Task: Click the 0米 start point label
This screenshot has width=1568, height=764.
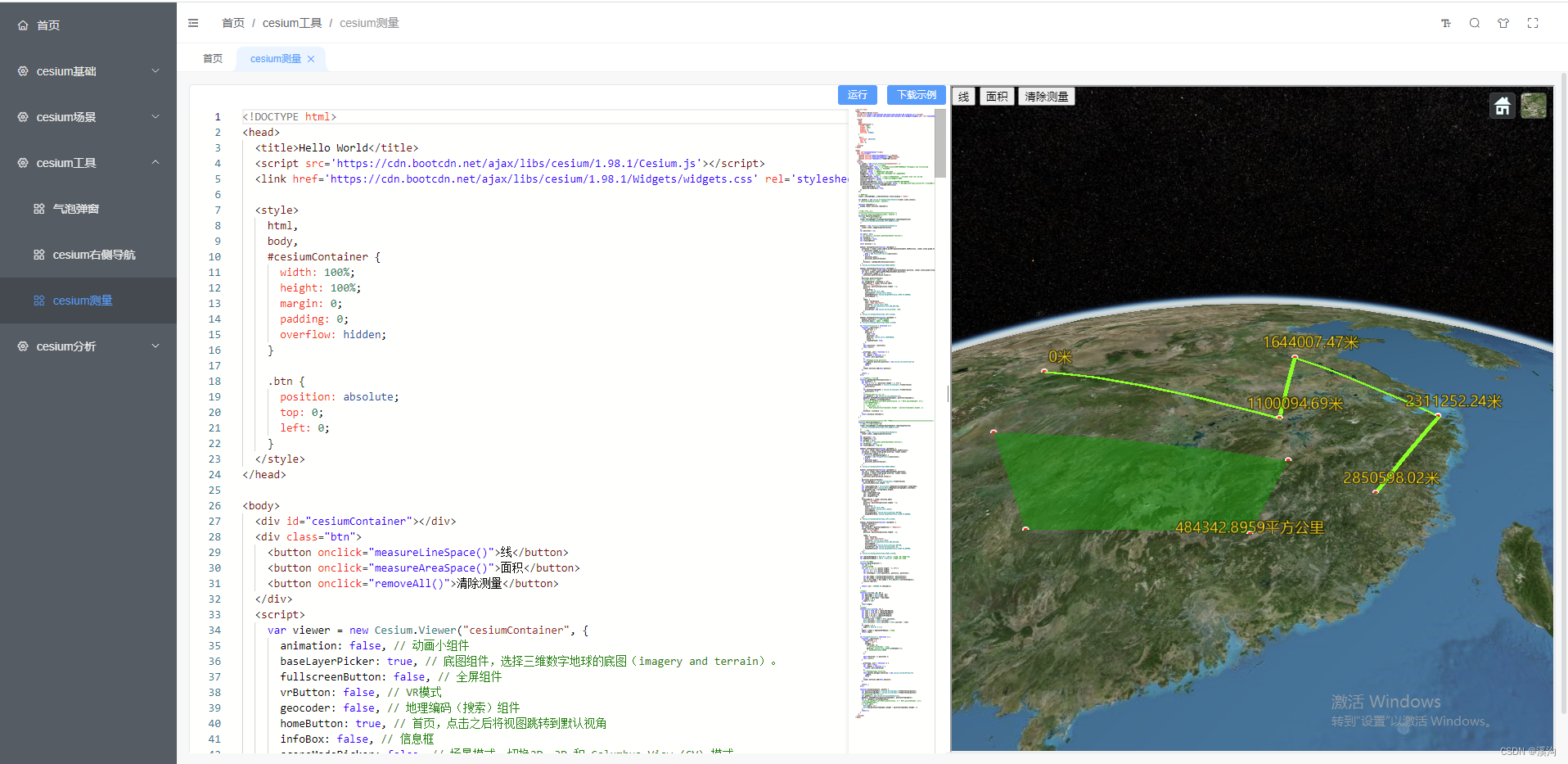Action: pos(1060,357)
